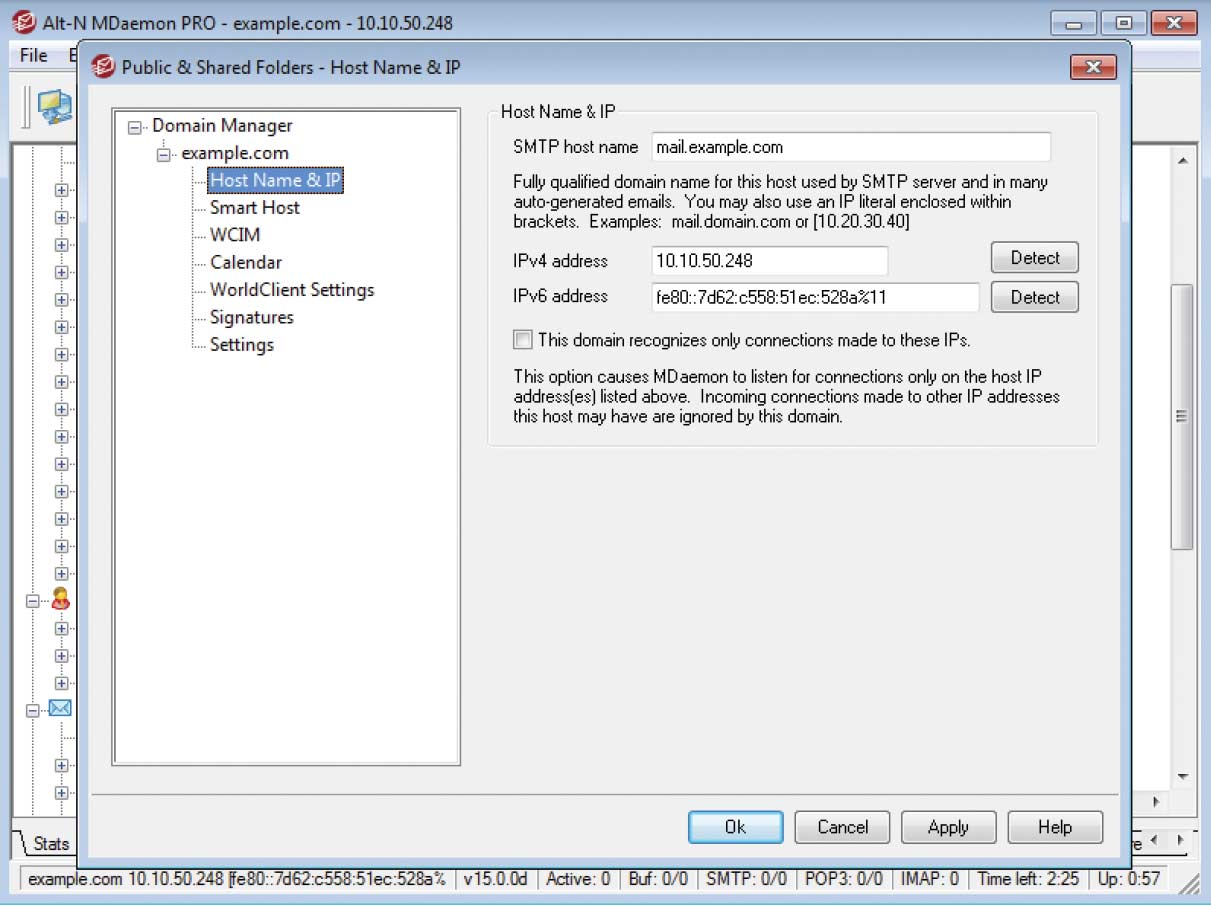Click the main window scroll-down arrow
Image resolution: width=1211 pixels, height=906 pixels.
1182,776
